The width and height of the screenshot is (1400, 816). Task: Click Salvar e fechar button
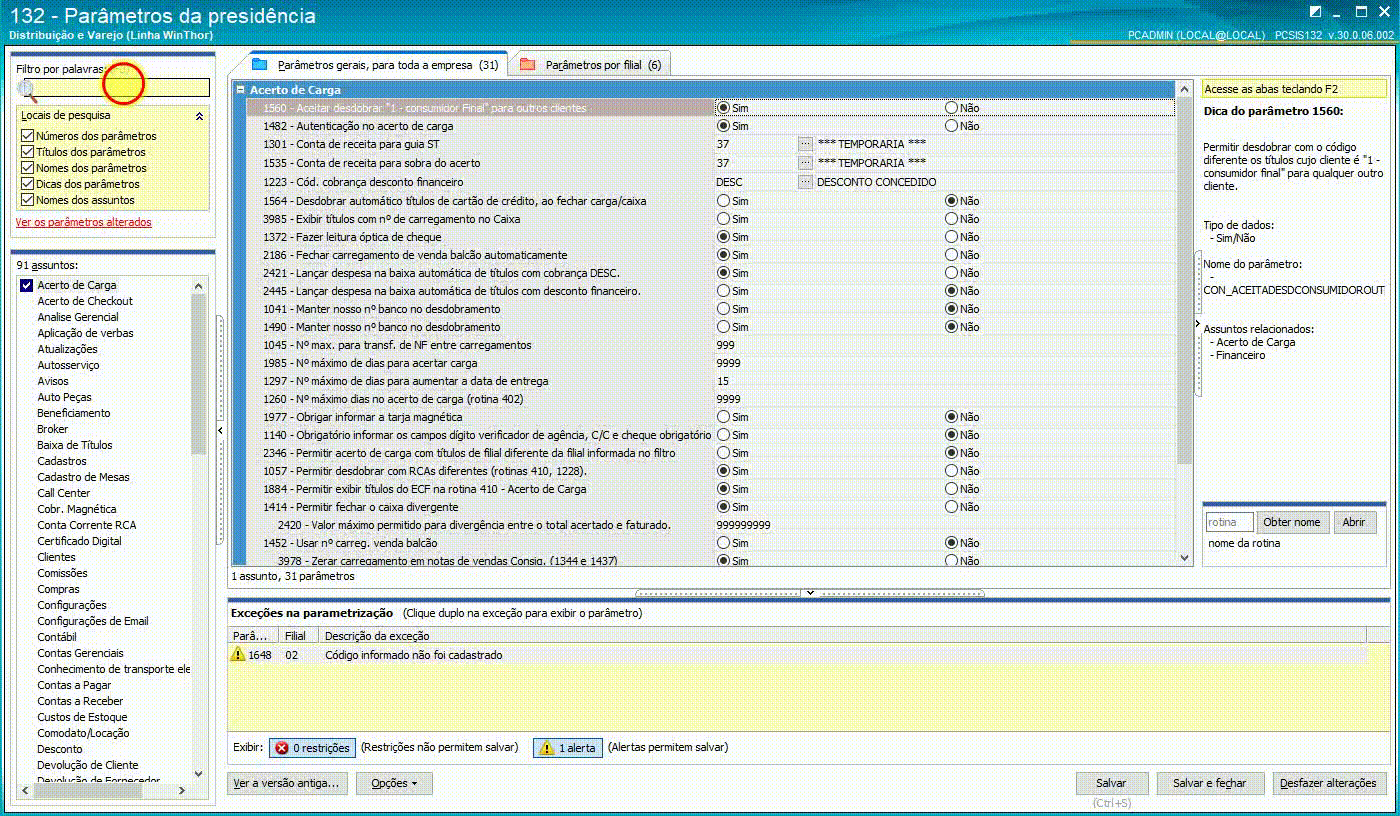(x=1210, y=783)
